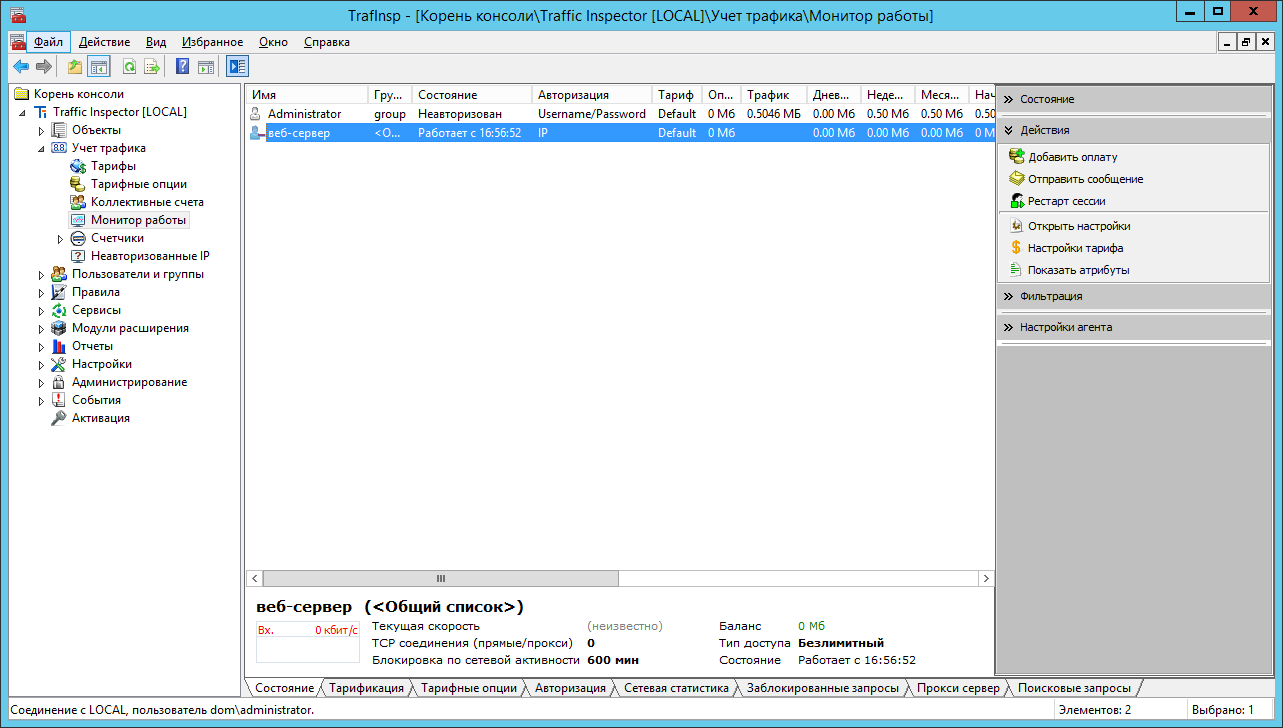Sort by the Состояние column header
Image resolution: width=1283 pixels, height=728 pixels.
tap(472, 95)
